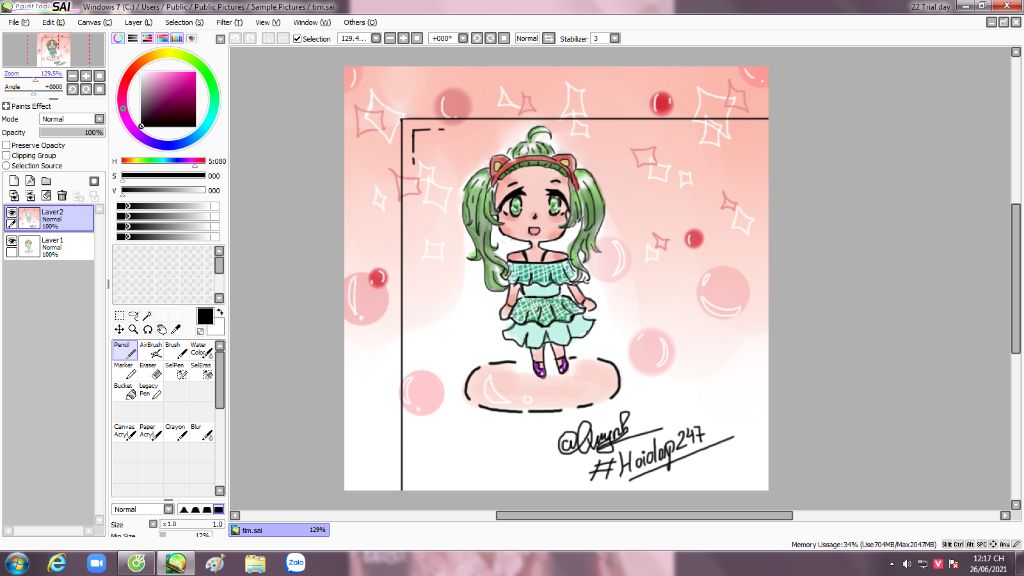Screen dimensions: 1024x576
Task: Open the File menu
Action: point(18,22)
